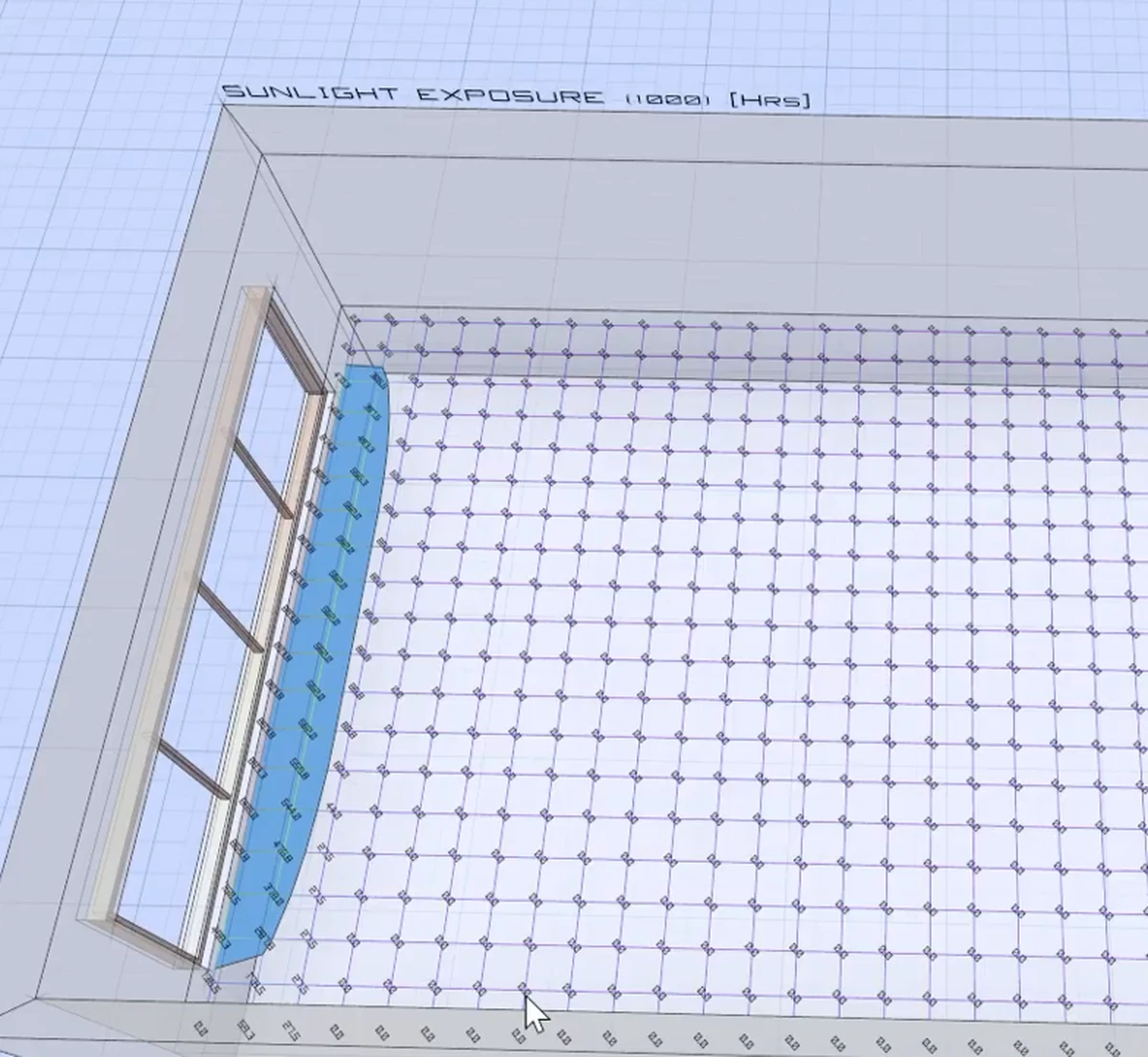1148x1057 pixels.
Task: Click the [Hrs] unit label
Action: pyautogui.click(x=769, y=99)
